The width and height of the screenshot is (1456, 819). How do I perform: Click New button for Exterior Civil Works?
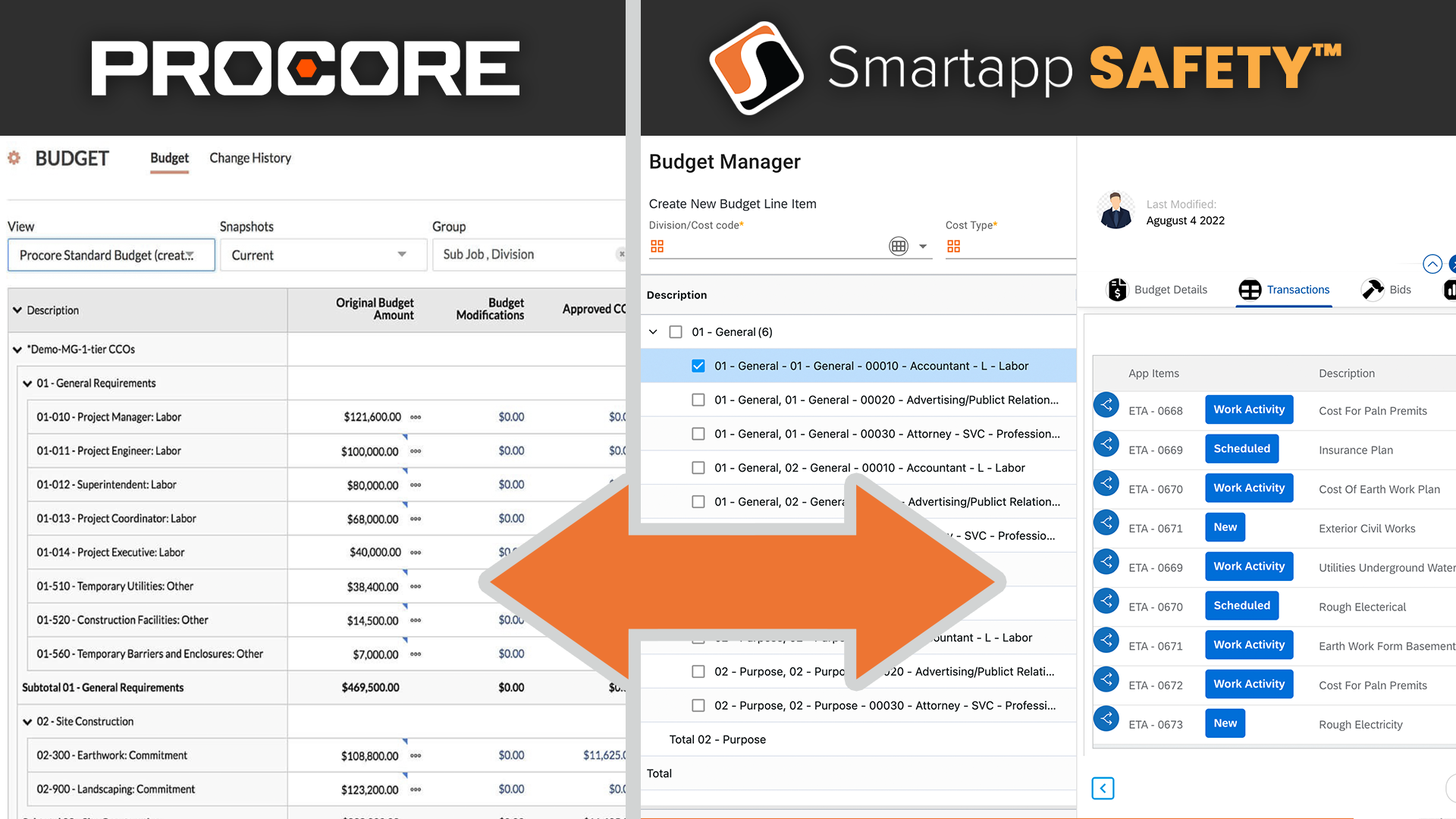1225,527
